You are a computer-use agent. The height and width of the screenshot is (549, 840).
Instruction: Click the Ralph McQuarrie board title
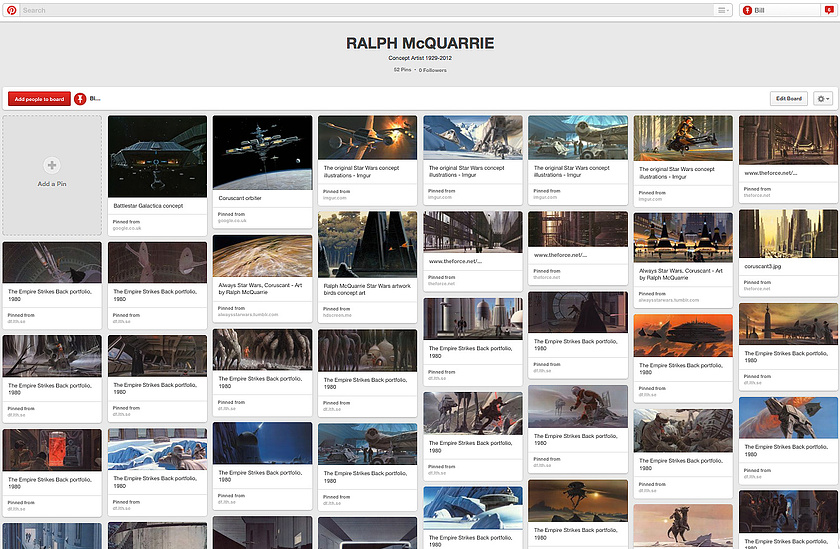420,43
